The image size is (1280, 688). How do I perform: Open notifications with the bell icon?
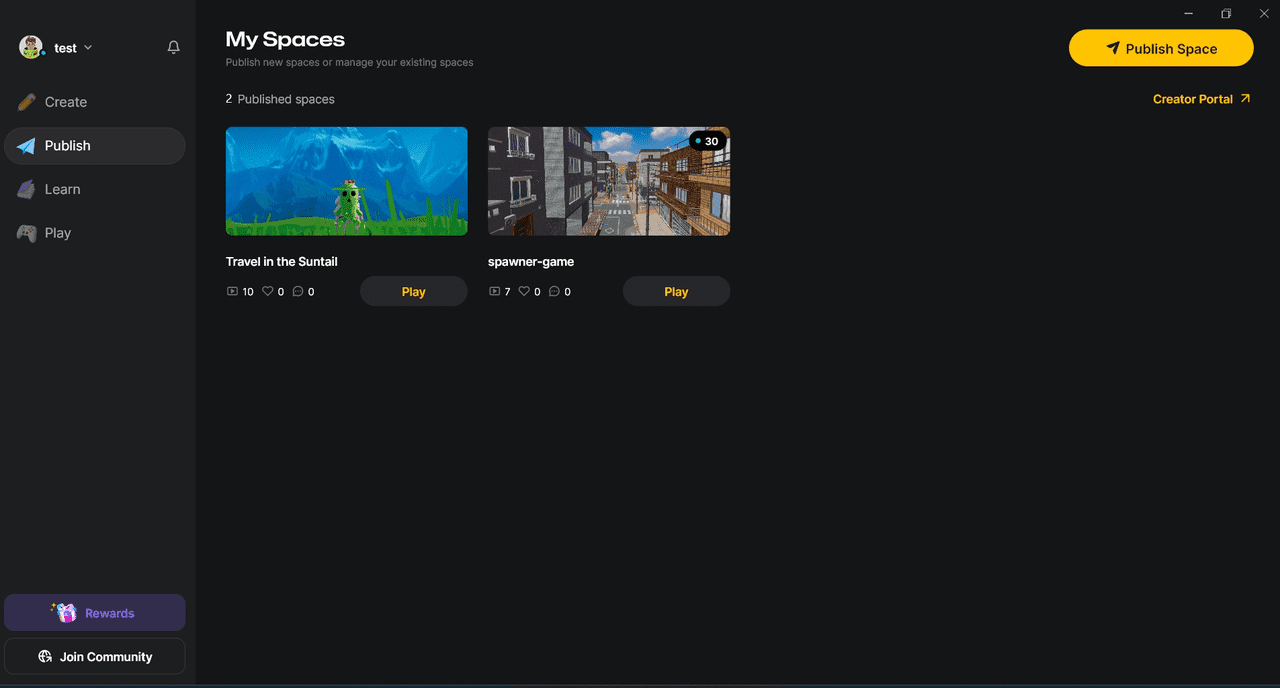click(173, 47)
